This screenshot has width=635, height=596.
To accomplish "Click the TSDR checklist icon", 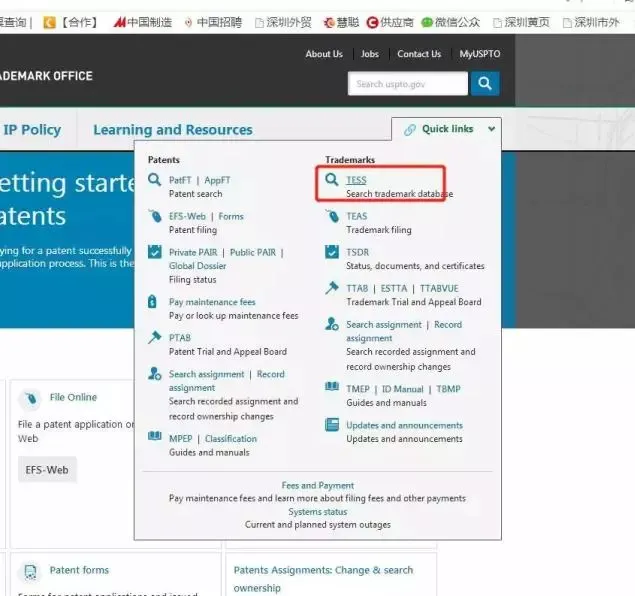I will click(332, 251).
